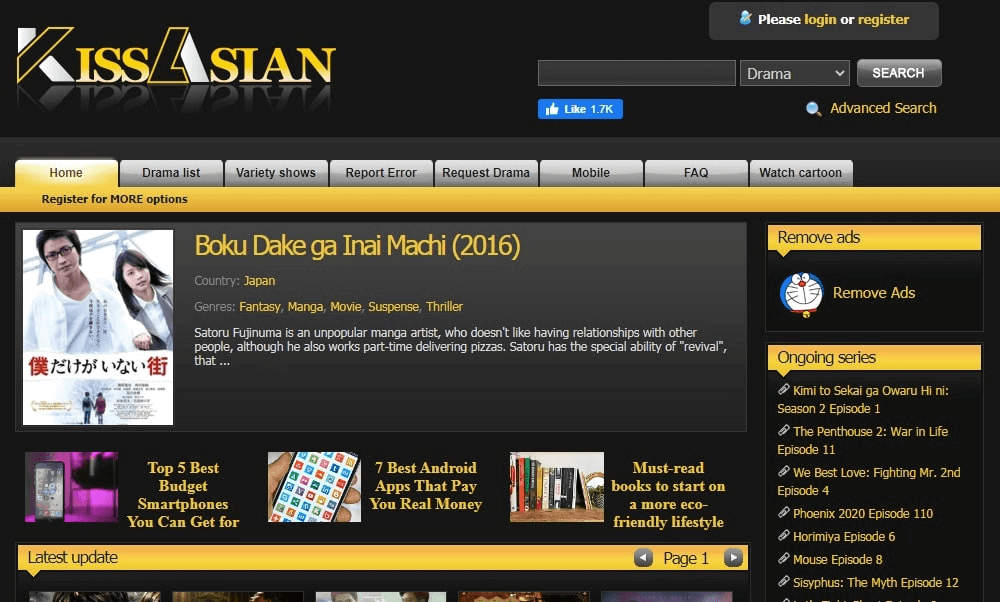Click the search text input field

click(636, 73)
